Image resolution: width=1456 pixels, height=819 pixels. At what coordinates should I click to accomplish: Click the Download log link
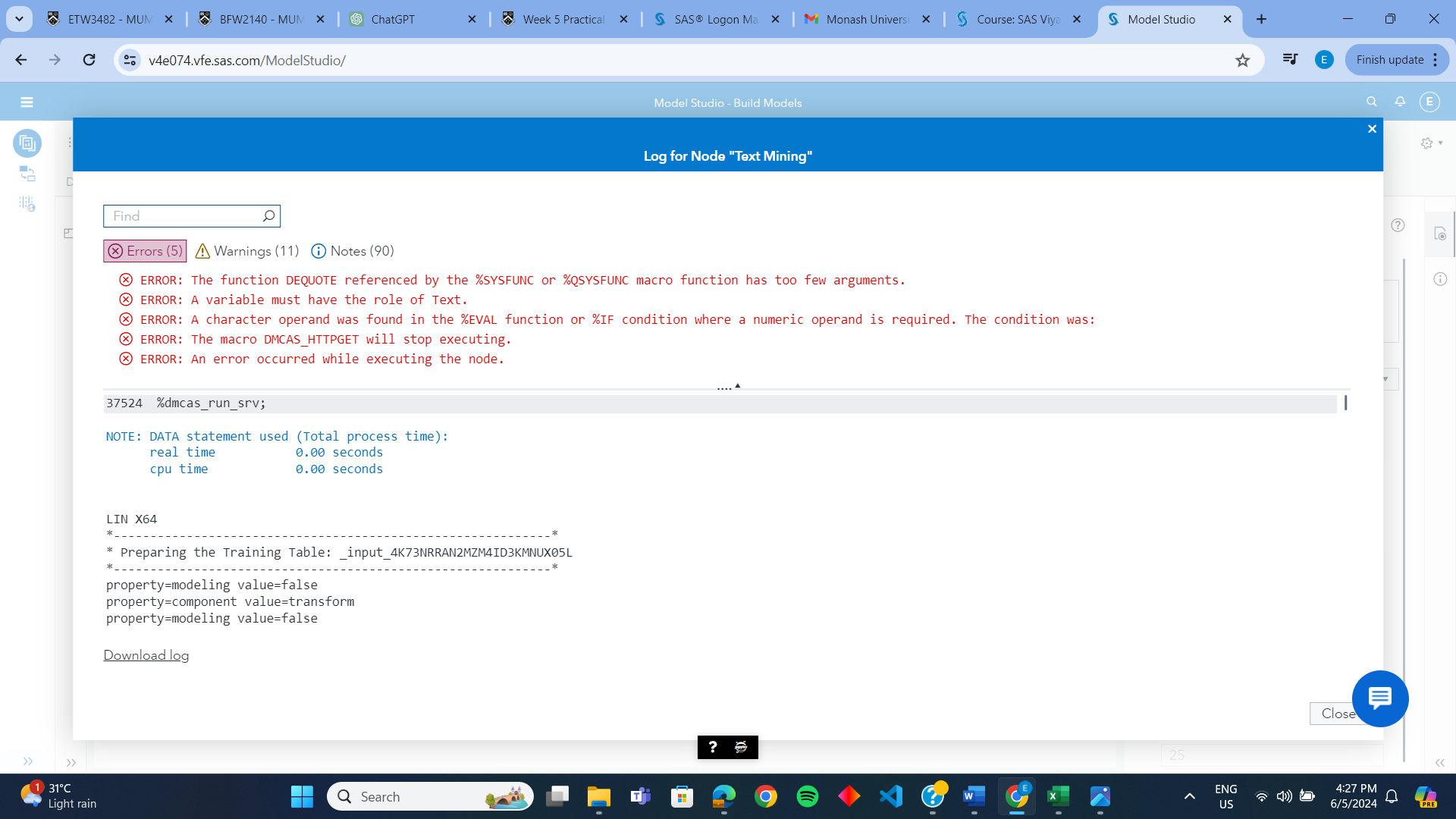(x=146, y=654)
